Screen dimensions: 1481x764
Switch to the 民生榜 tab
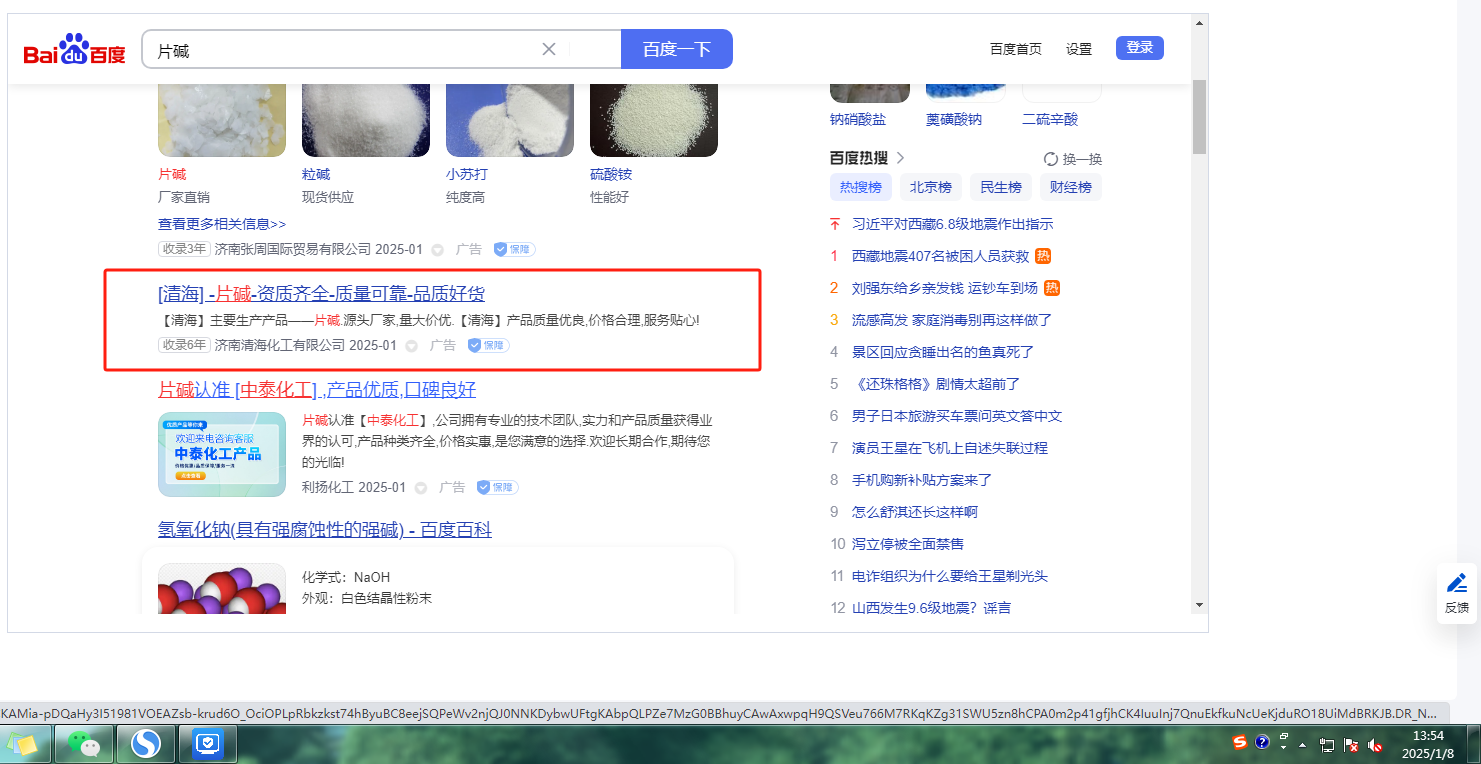pos(1001,187)
